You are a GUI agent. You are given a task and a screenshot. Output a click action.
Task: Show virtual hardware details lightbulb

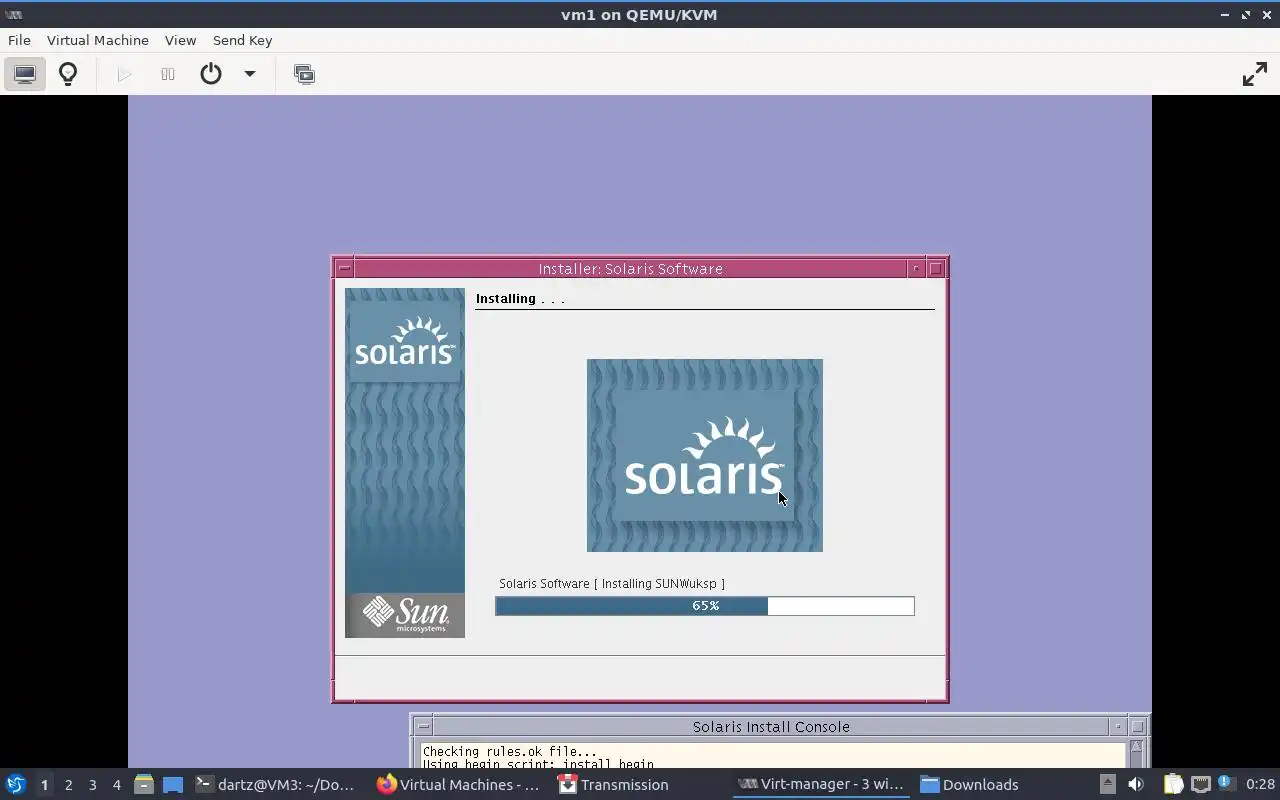[x=68, y=74]
